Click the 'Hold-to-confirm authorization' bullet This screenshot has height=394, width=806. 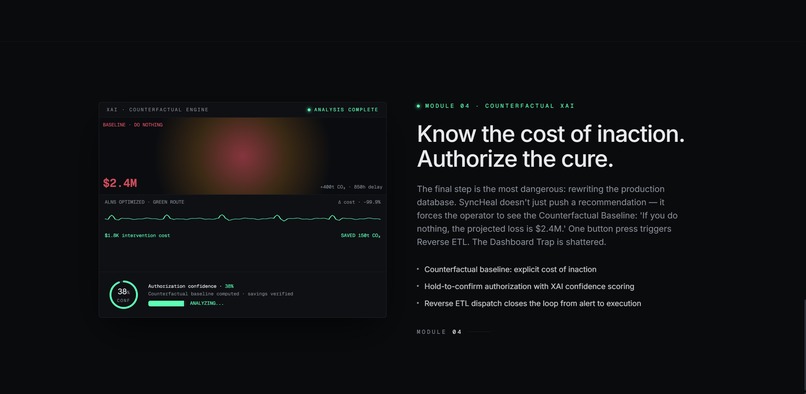pyautogui.click(x=529, y=286)
